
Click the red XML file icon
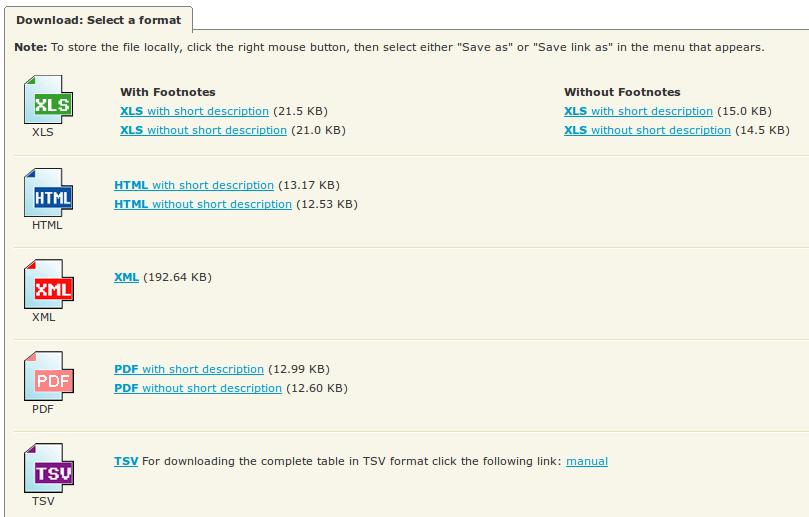pos(48,284)
